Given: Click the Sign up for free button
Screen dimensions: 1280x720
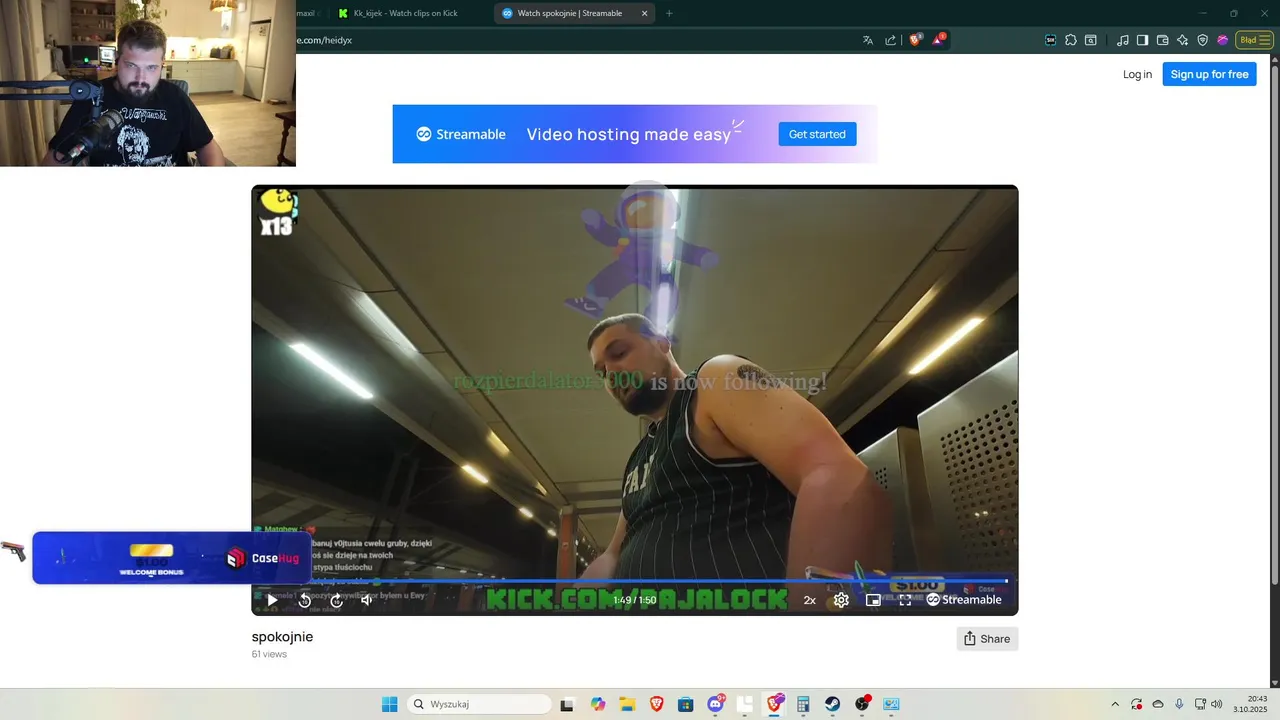Looking at the screenshot, I should (1209, 74).
